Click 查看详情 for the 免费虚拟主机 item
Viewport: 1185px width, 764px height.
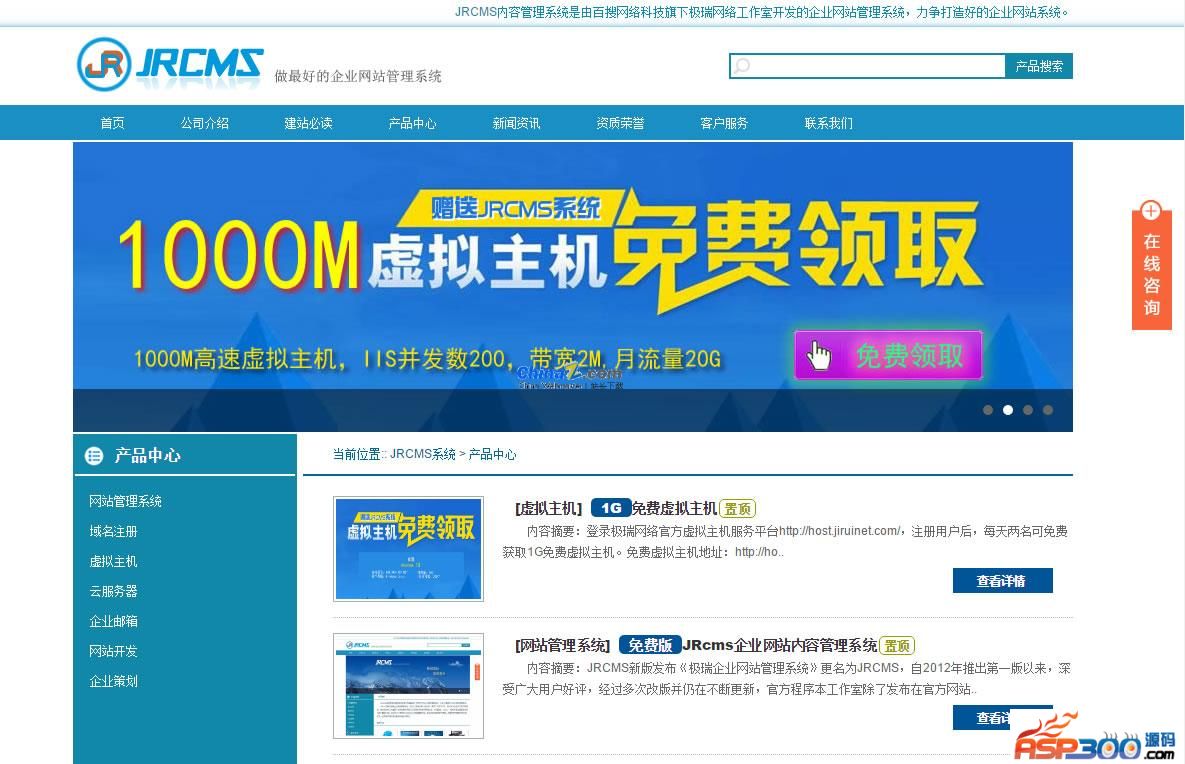1002,580
